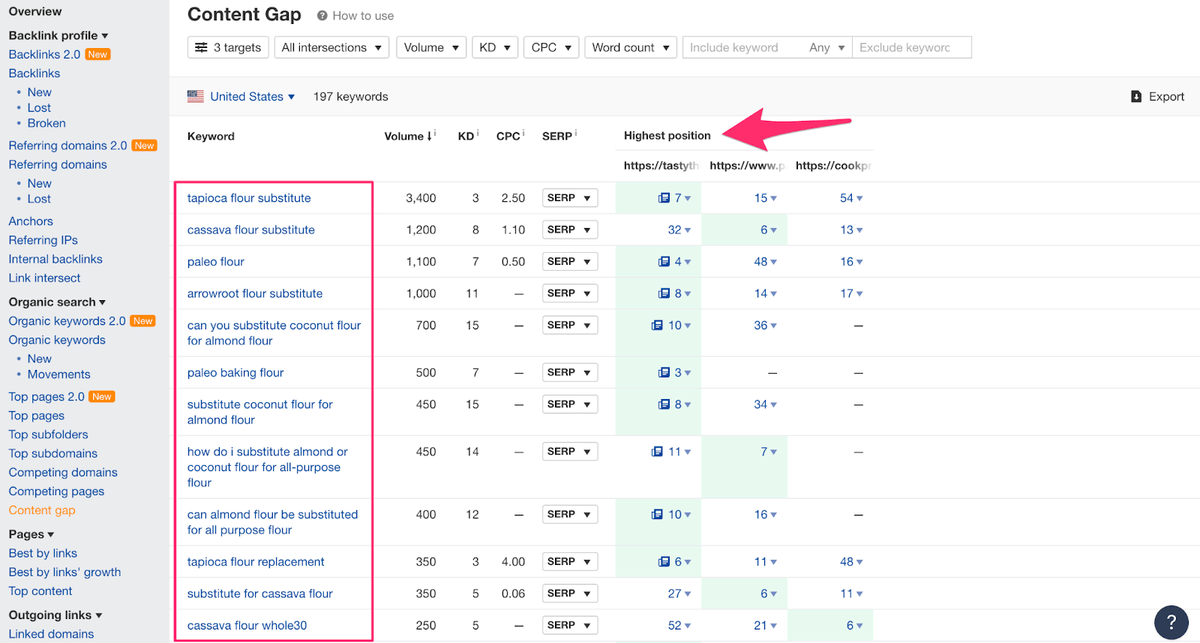Image resolution: width=1200 pixels, height=643 pixels.
Task: Open Organic keywords 2.0 report
Action: [x=67, y=321]
